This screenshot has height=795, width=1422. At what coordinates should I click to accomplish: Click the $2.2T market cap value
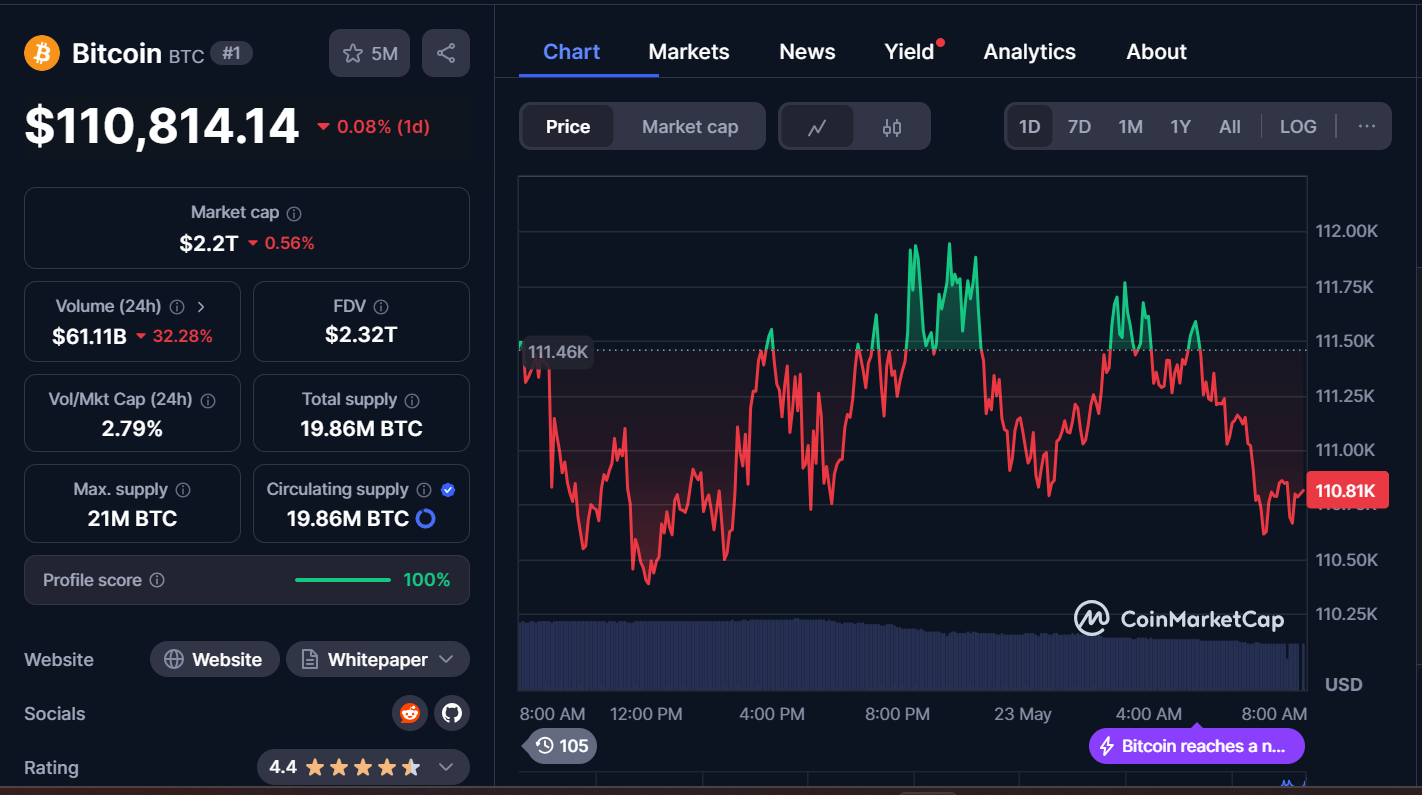pos(209,243)
